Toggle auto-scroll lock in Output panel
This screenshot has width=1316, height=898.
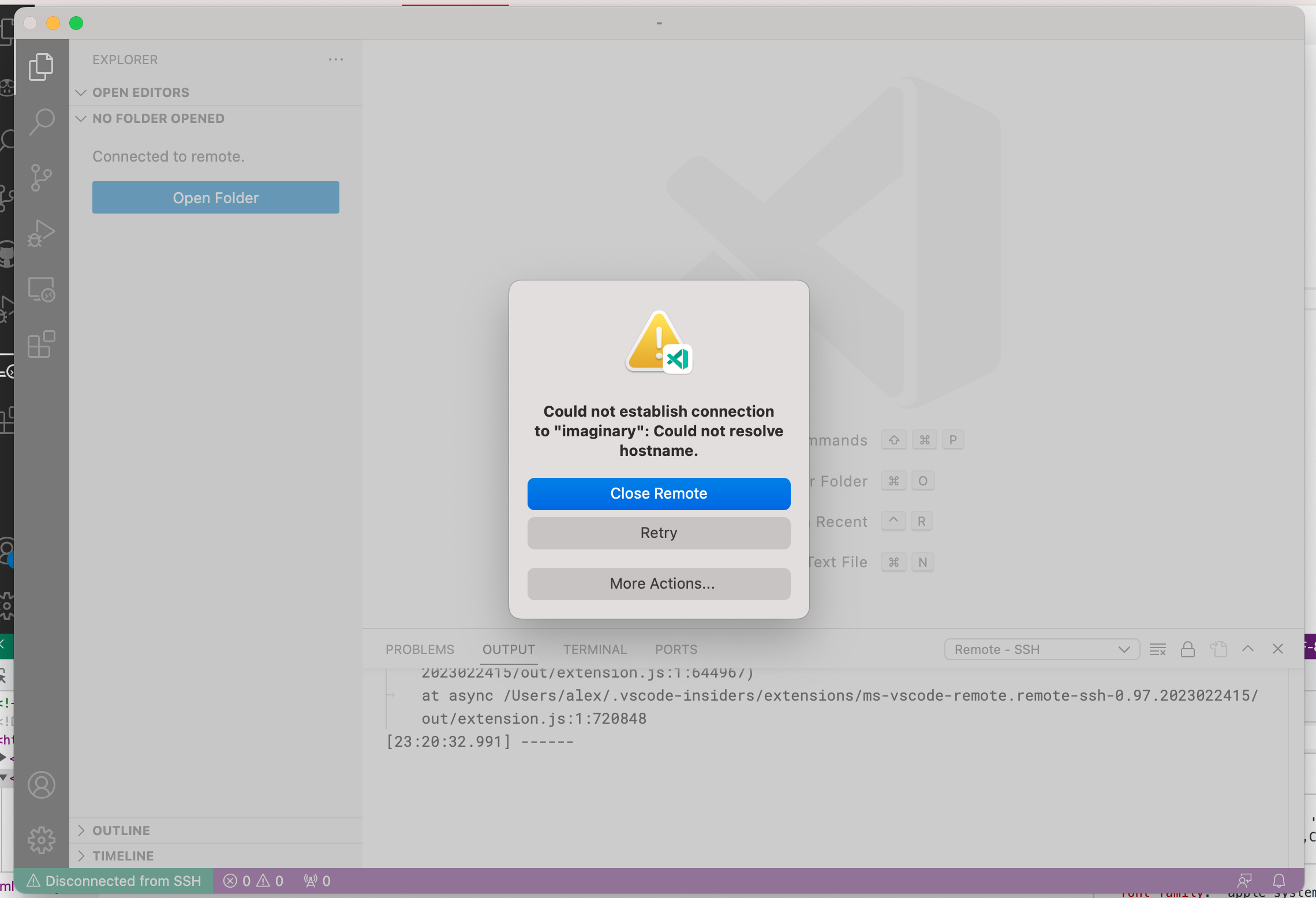tap(1187, 649)
